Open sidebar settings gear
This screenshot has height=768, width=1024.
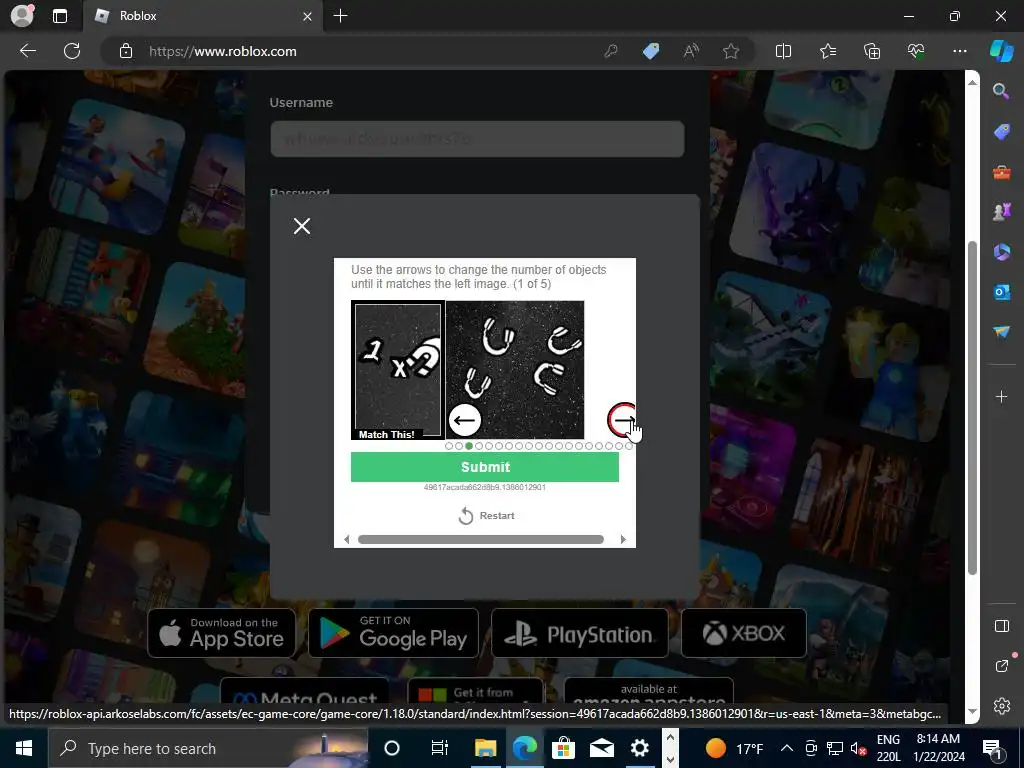pos(1001,706)
